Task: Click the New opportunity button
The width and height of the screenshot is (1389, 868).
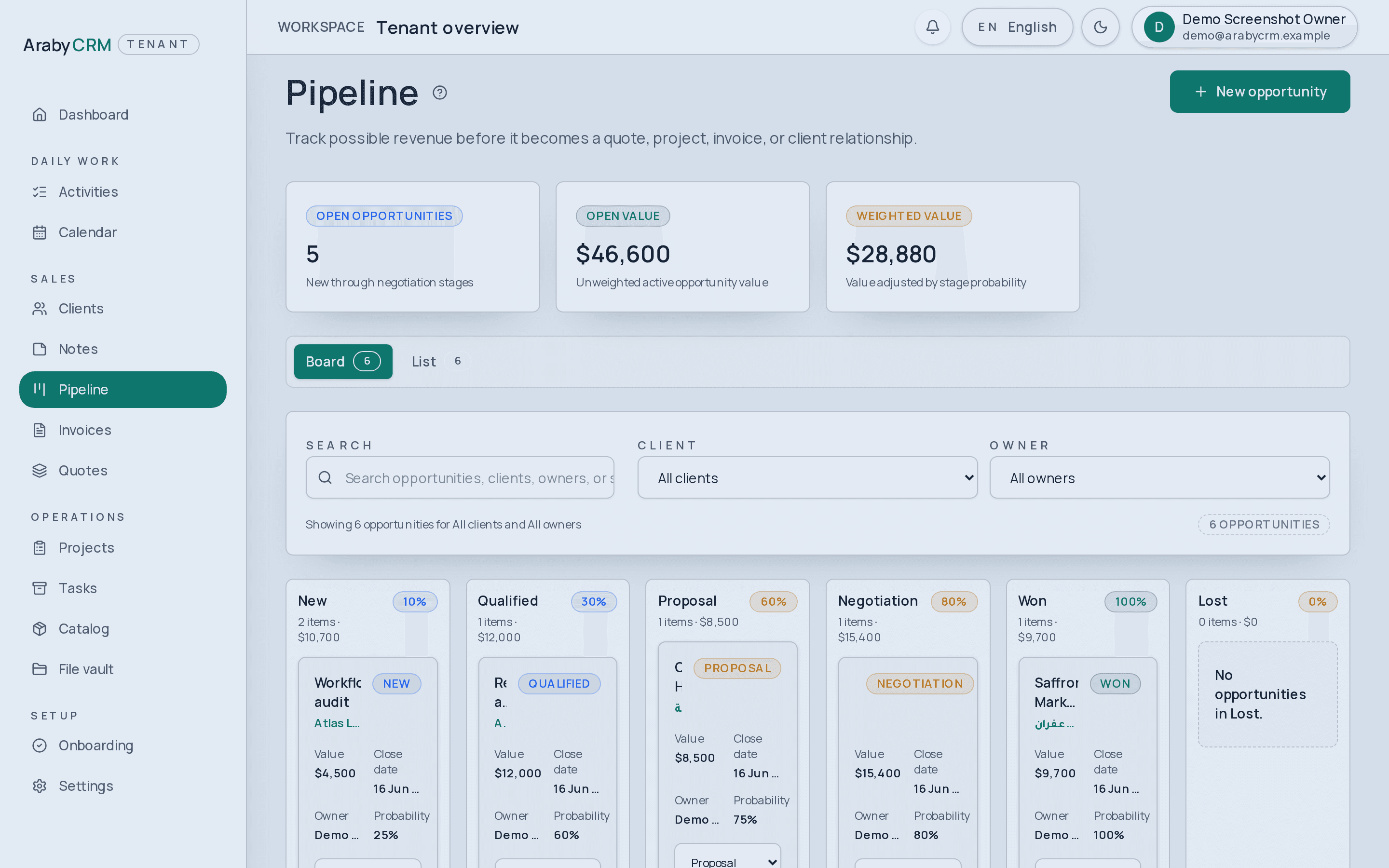Action: [1260, 92]
